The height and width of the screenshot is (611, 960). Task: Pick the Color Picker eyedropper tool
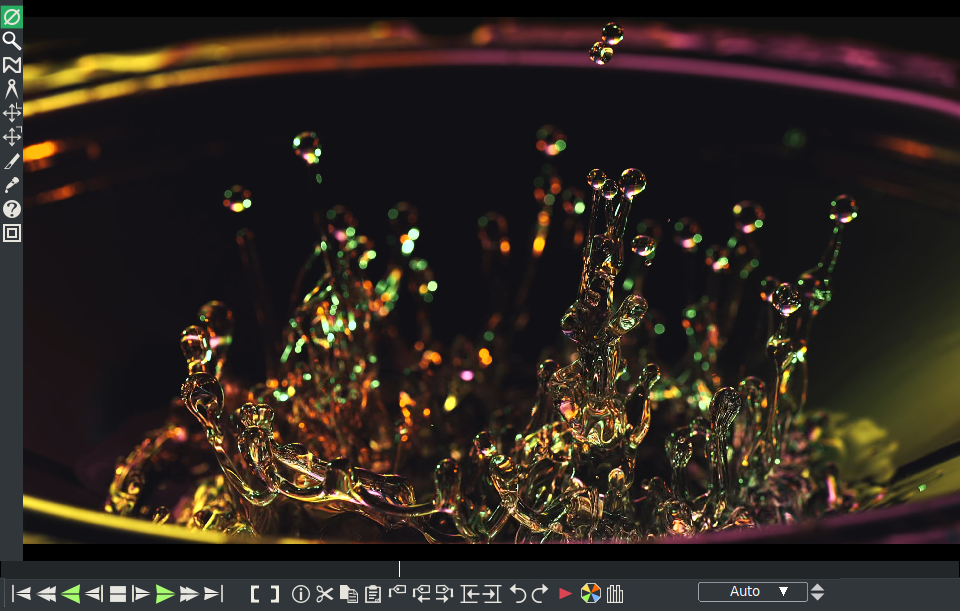coord(12,184)
